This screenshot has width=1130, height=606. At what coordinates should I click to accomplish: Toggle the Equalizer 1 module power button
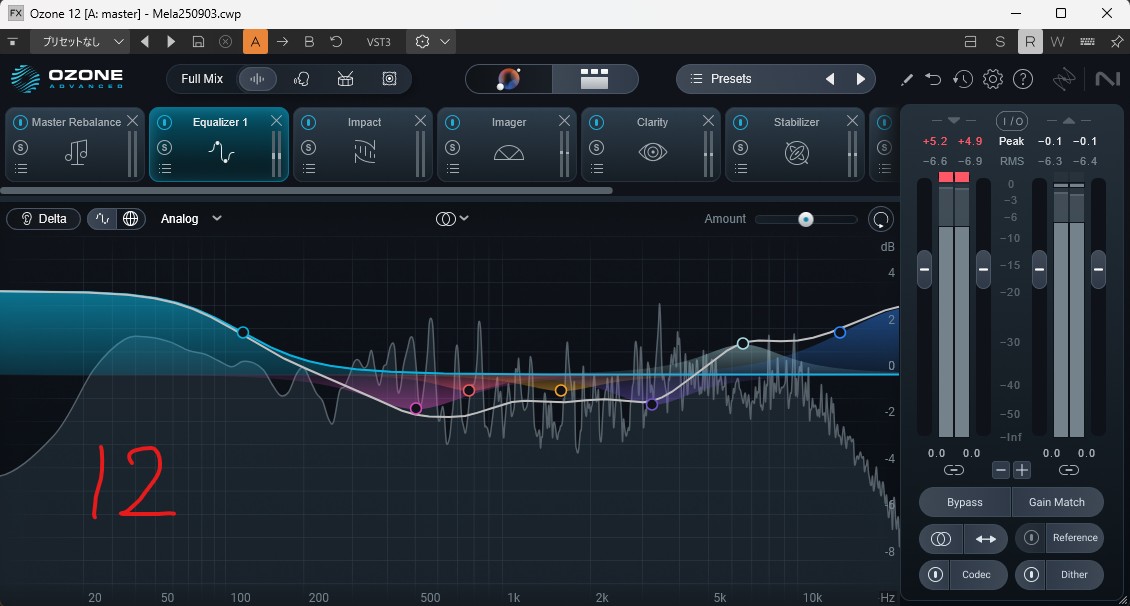click(x=164, y=122)
